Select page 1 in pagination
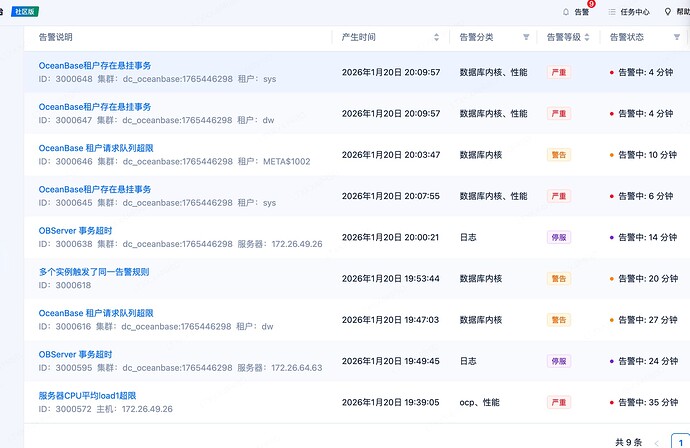Screen dimensions: 690x448 [x=679, y=441]
